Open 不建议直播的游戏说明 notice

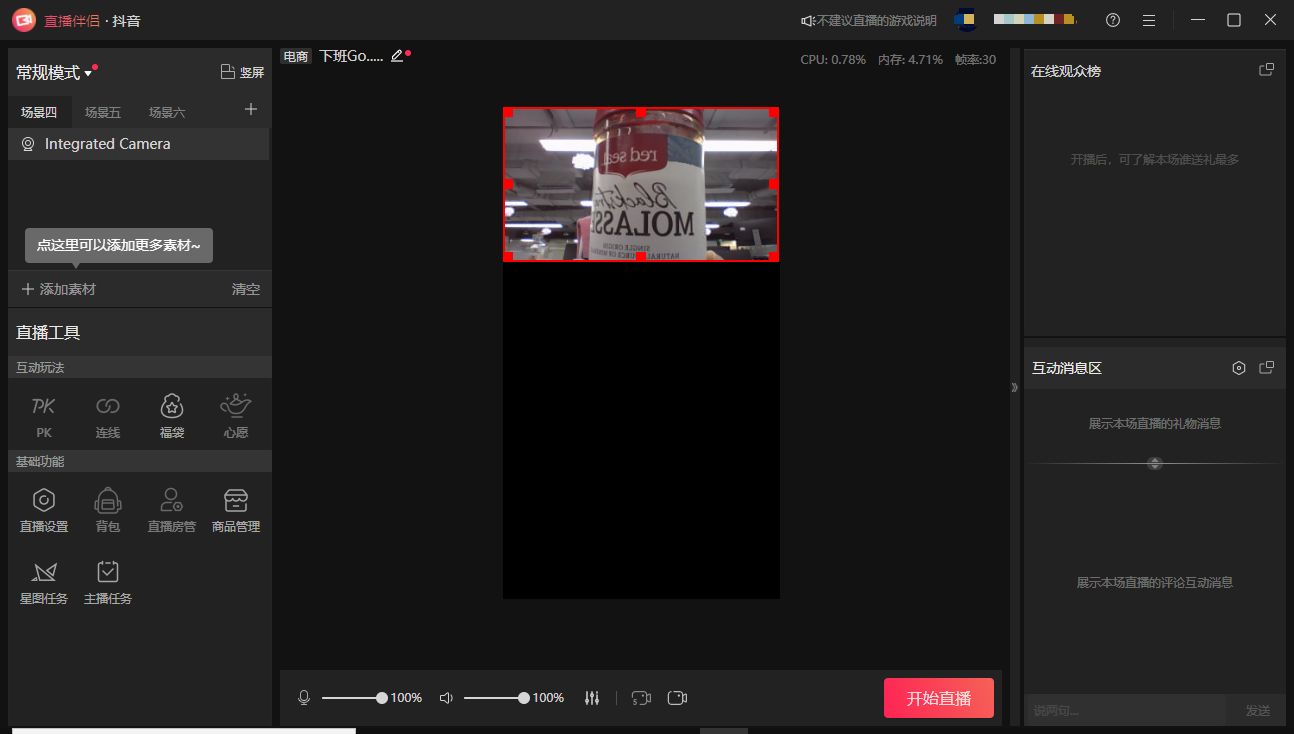pos(869,20)
